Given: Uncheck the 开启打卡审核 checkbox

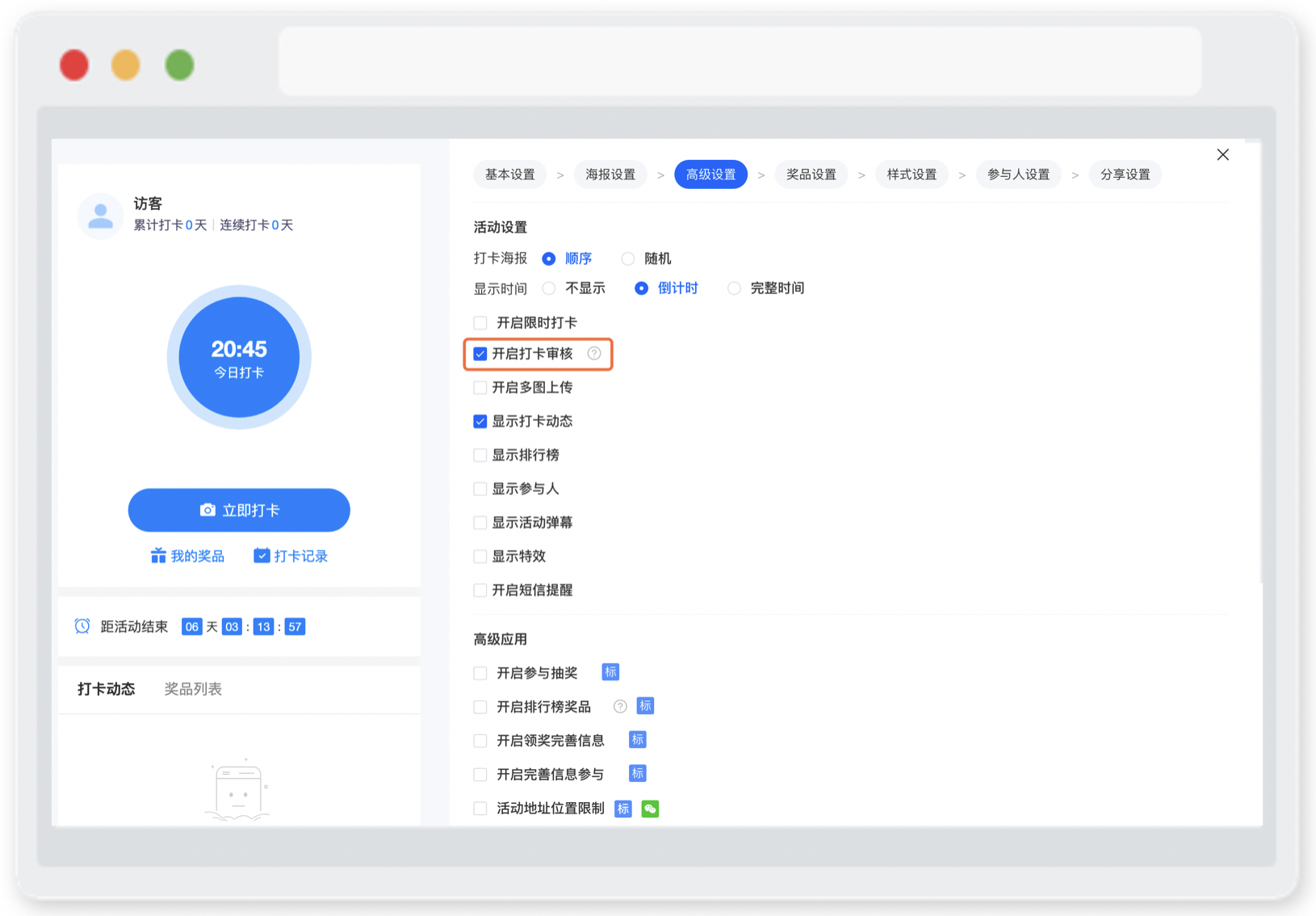Looking at the screenshot, I should (x=480, y=354).
